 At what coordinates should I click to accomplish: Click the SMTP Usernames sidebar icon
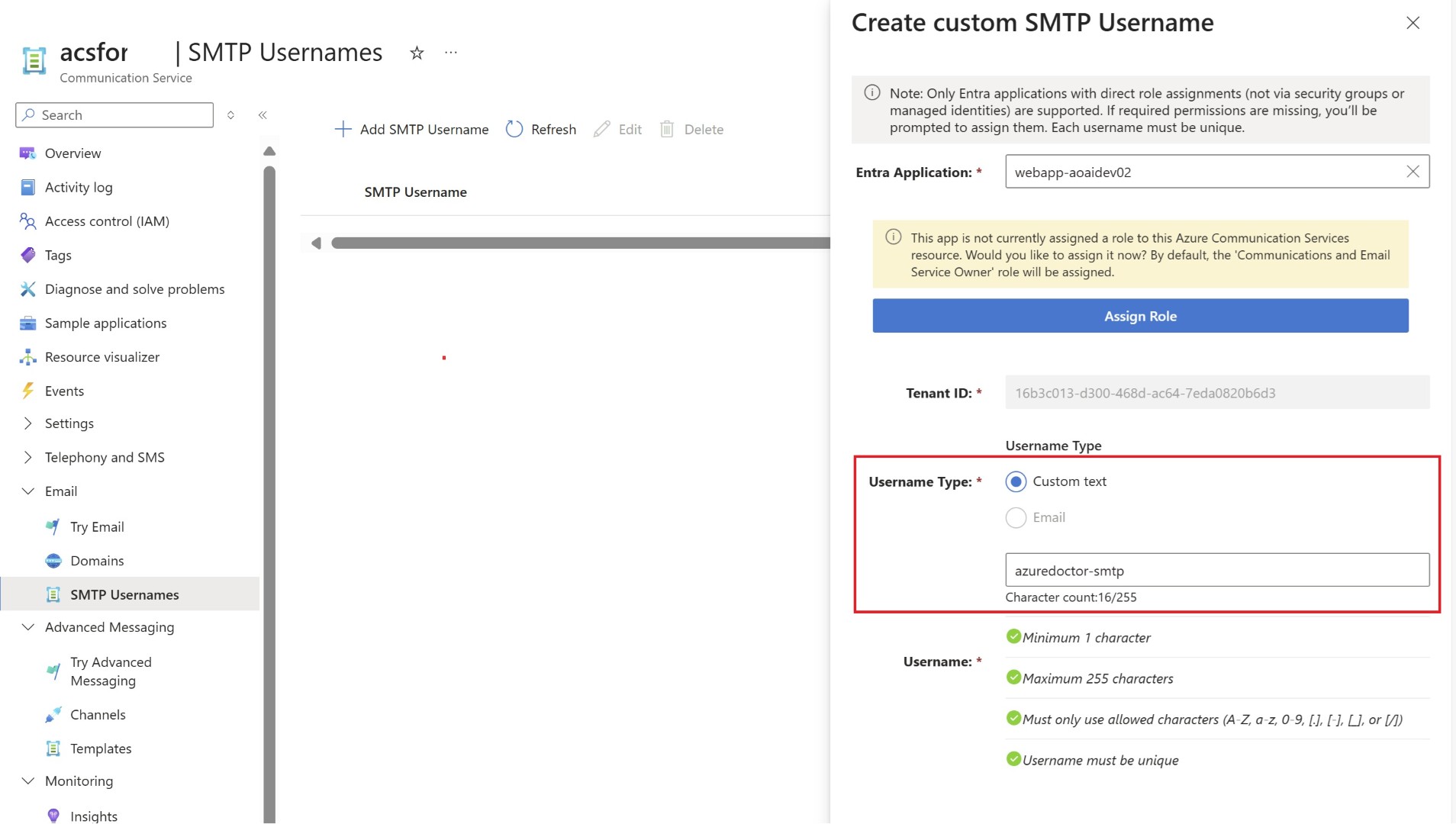53,595
